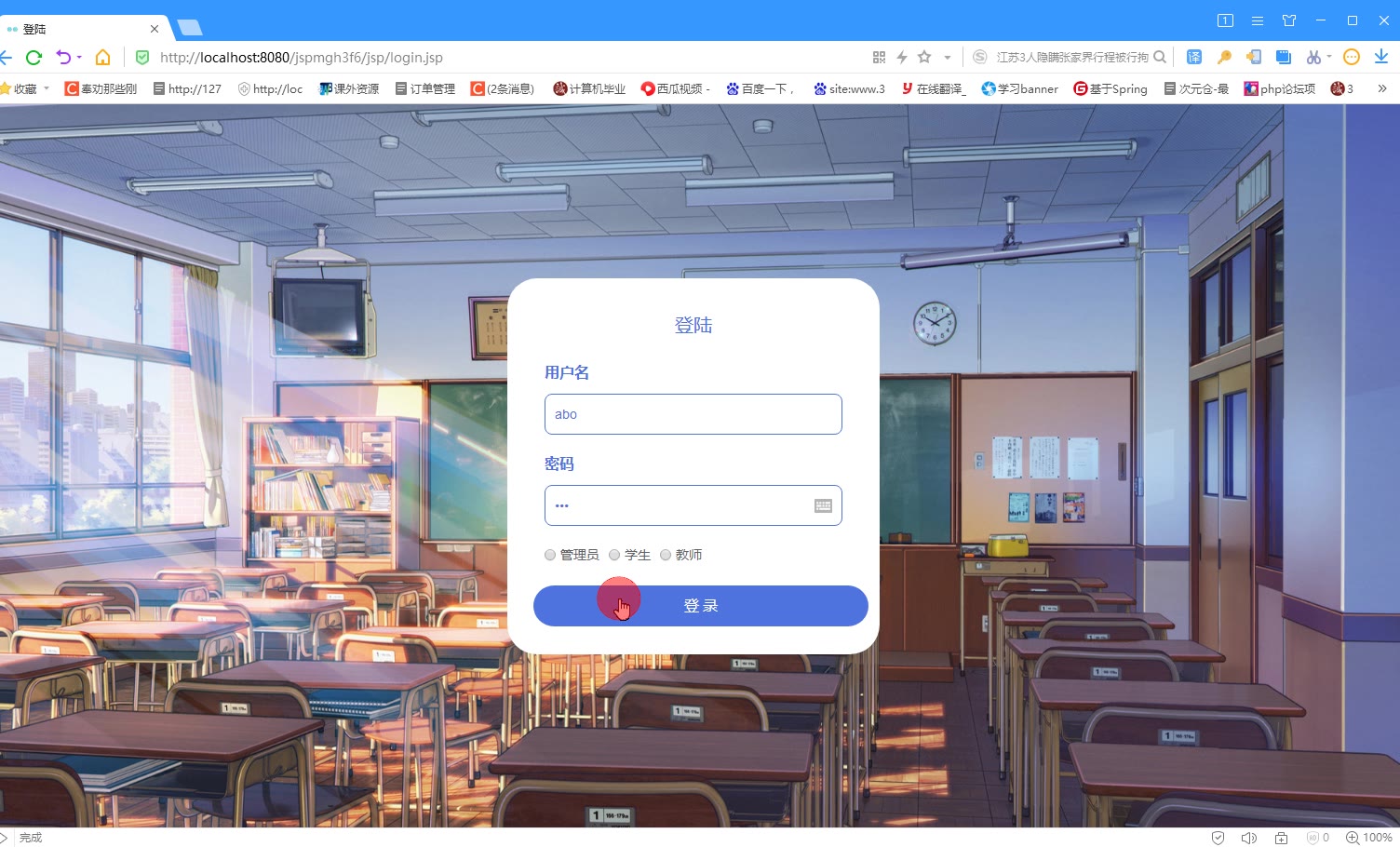Open the QR code icon in address bar
The width and height of the screenshot is (1400, 847).
pos(879,58)
